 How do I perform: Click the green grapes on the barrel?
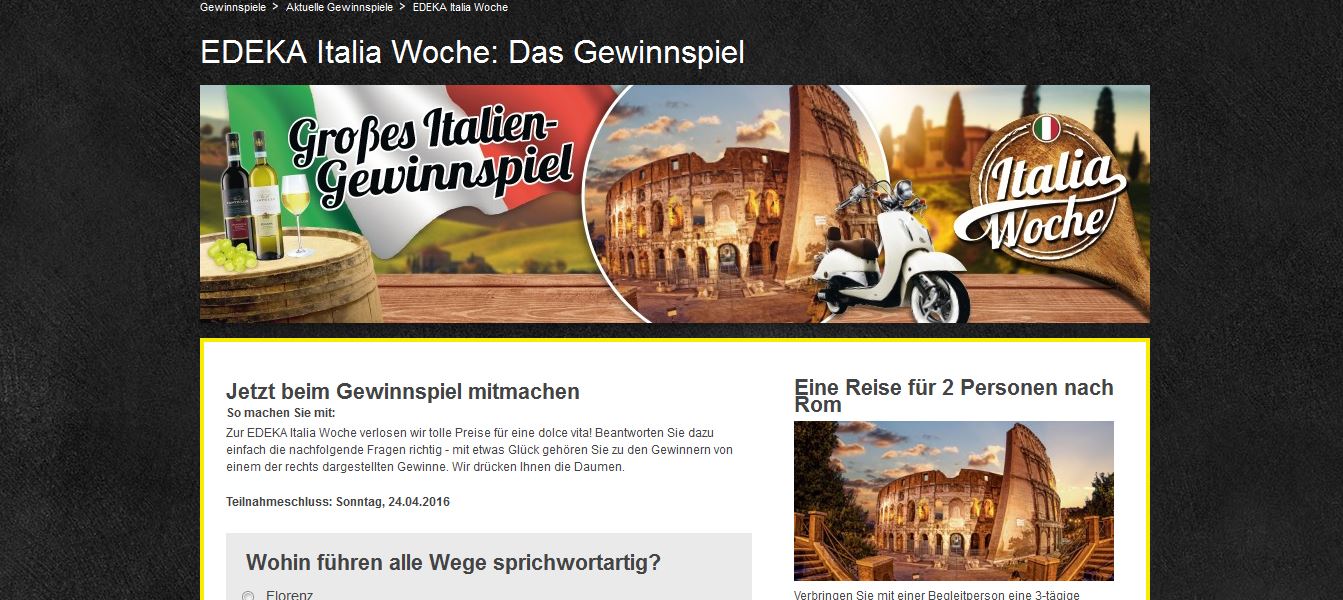[231, 256]
